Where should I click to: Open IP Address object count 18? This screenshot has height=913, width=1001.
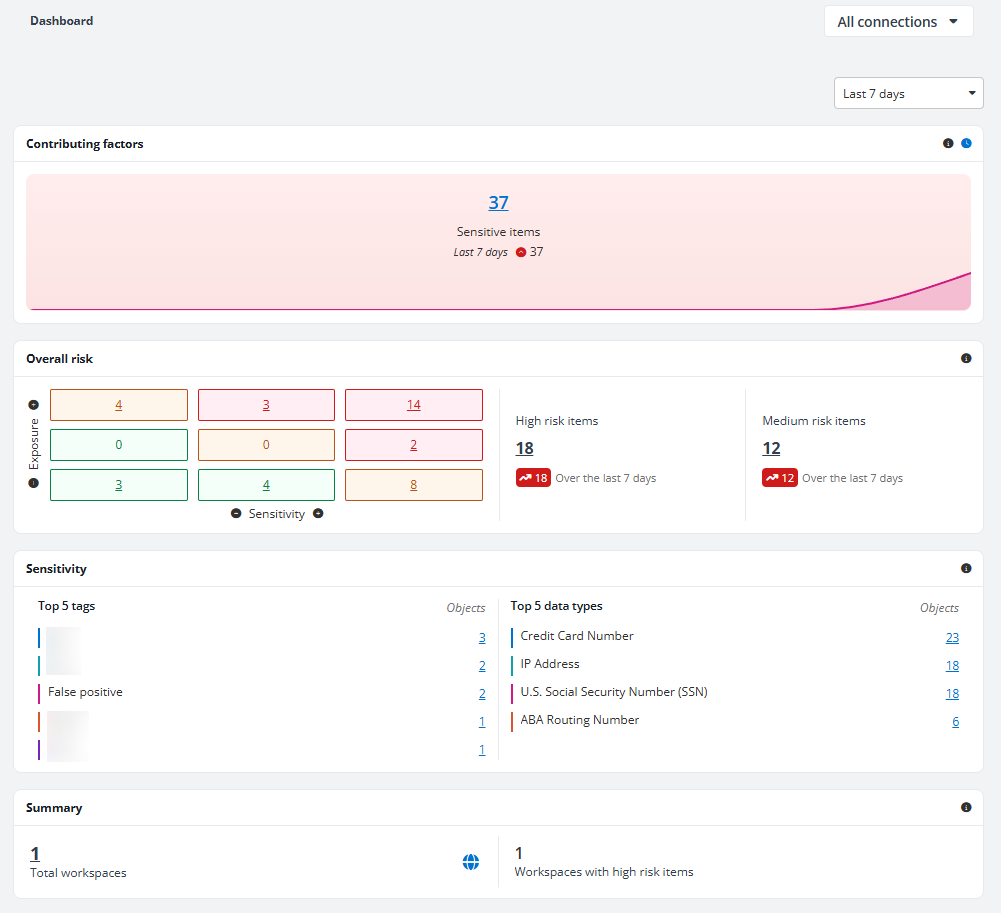coord(952,666)
